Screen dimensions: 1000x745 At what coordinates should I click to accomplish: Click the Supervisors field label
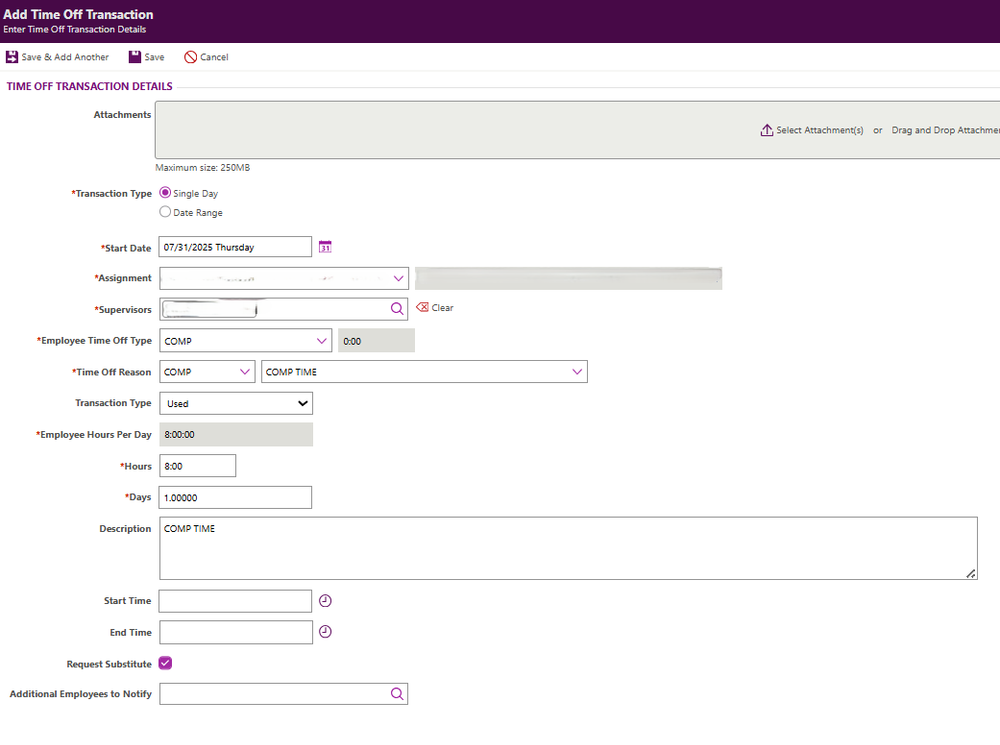pos(123,309)
